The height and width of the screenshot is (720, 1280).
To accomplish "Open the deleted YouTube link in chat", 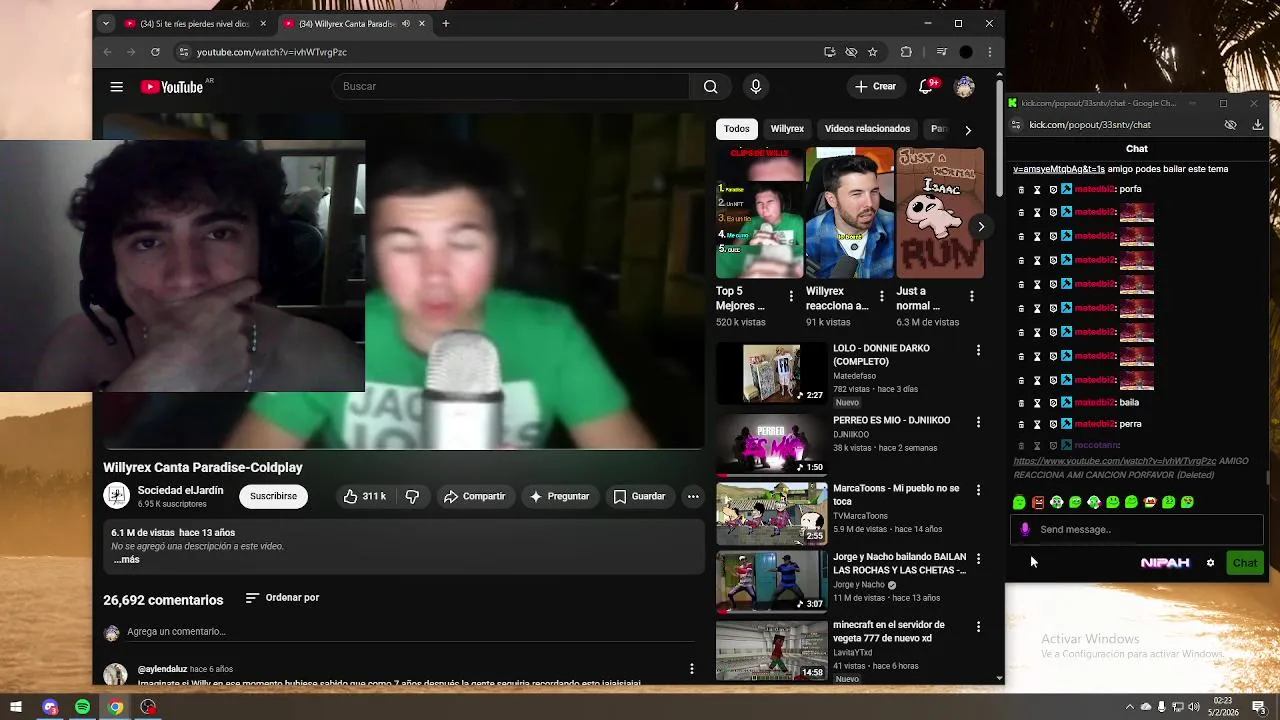I will [x=1115, y=461].
